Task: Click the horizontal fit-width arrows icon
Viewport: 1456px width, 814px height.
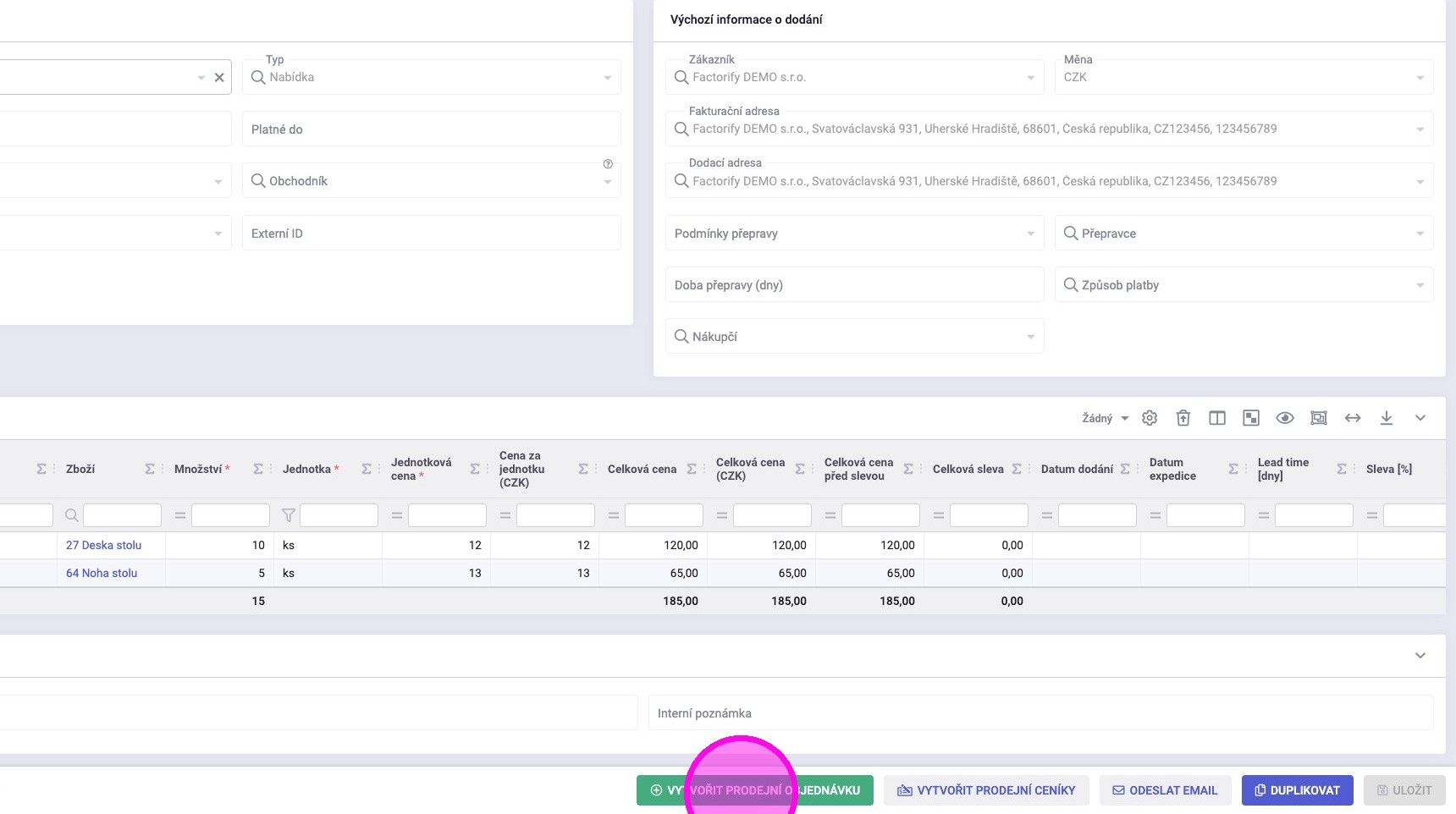Action: (x=1353, y=418)
